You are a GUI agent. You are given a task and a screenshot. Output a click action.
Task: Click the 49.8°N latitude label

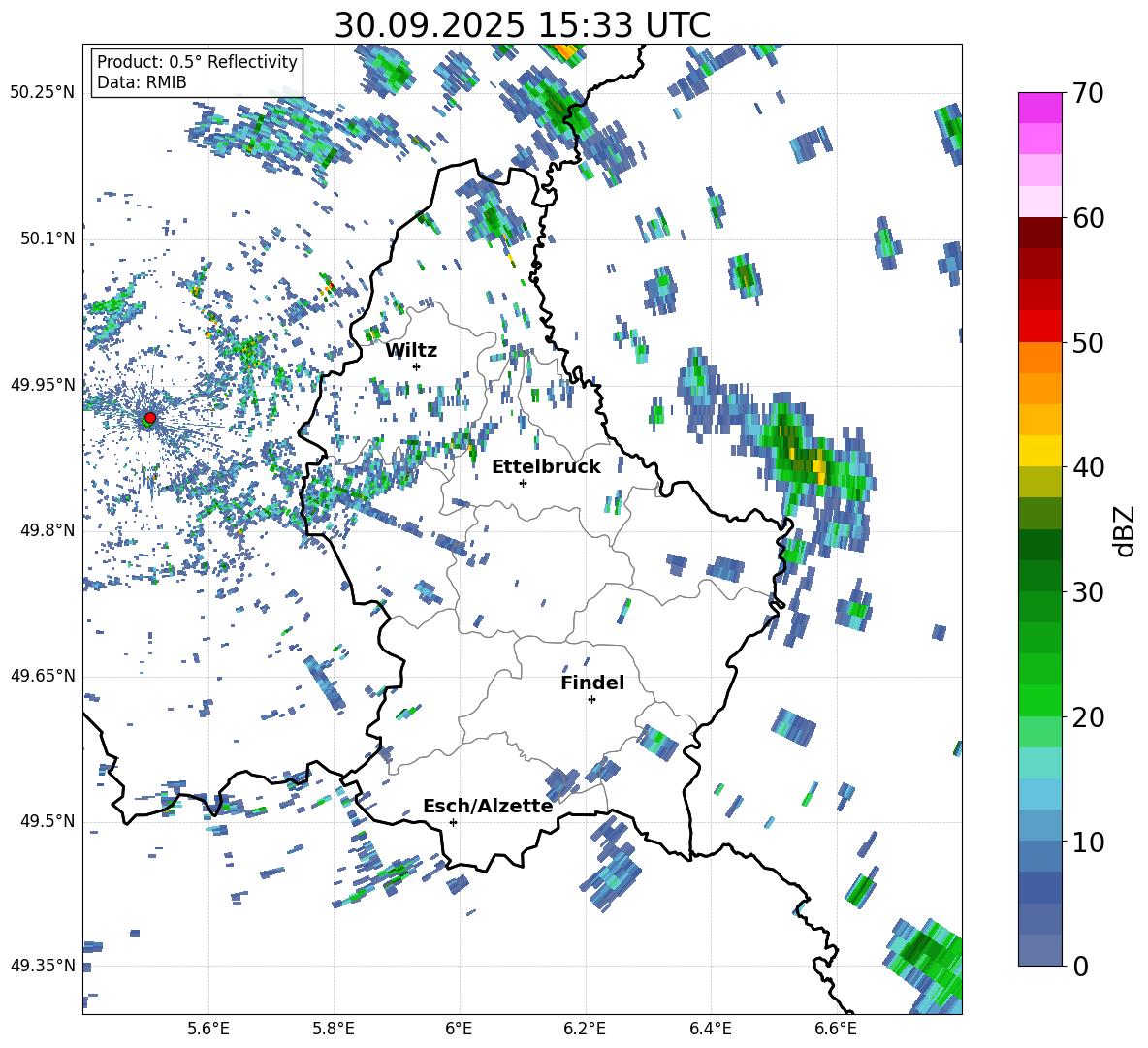pos(48,530)
